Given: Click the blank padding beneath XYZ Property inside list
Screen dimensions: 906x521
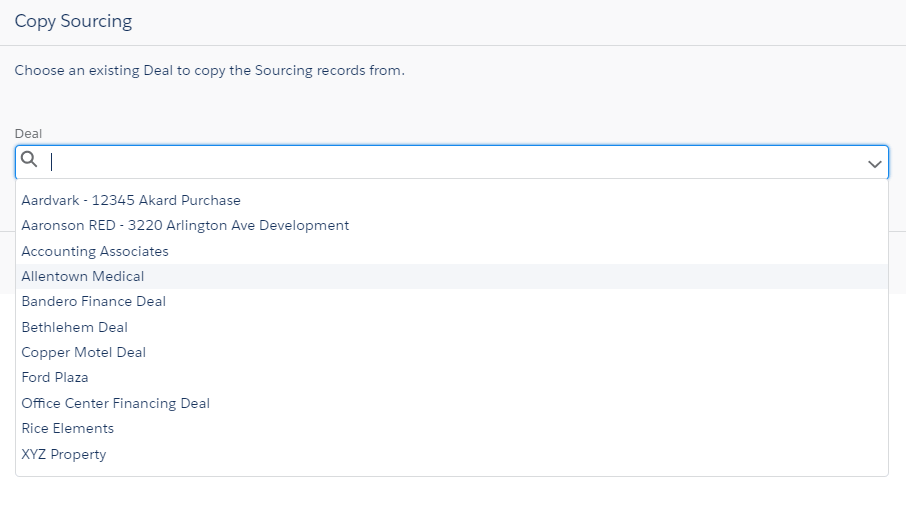Looking at the screenshot, I should (x=451, y=471).
